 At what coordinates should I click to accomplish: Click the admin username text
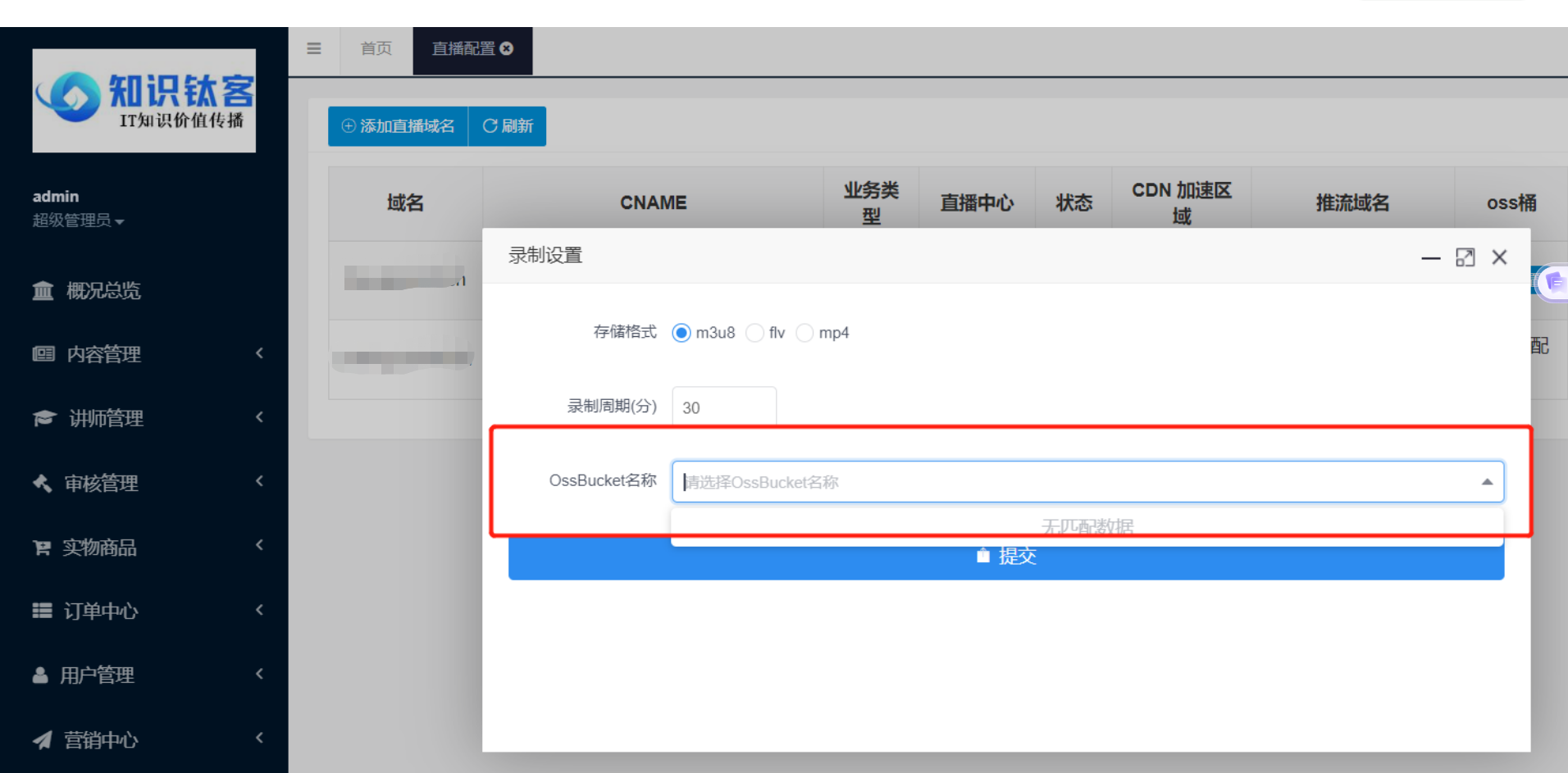pyautogui.click(x=56, y=197)
